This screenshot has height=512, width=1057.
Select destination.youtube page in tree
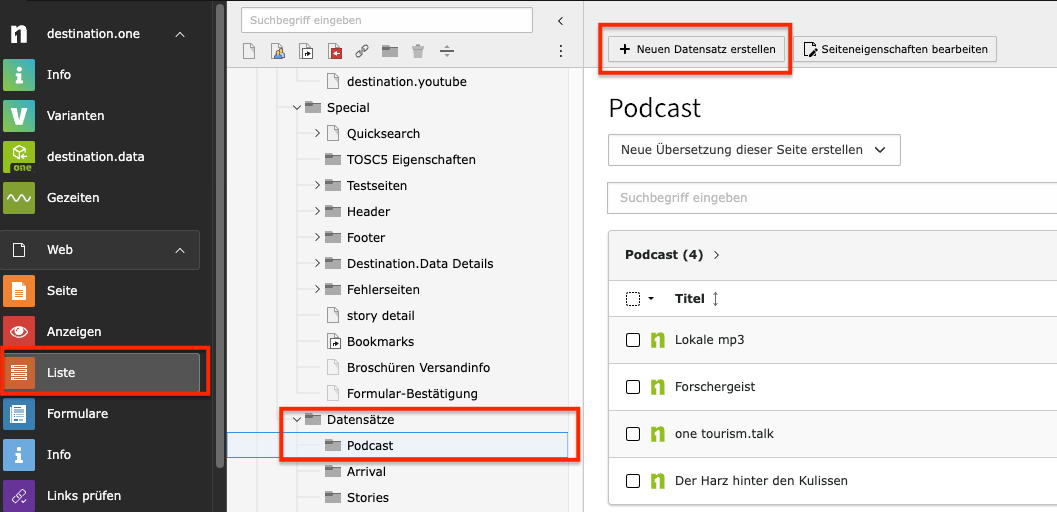[406, 82]
